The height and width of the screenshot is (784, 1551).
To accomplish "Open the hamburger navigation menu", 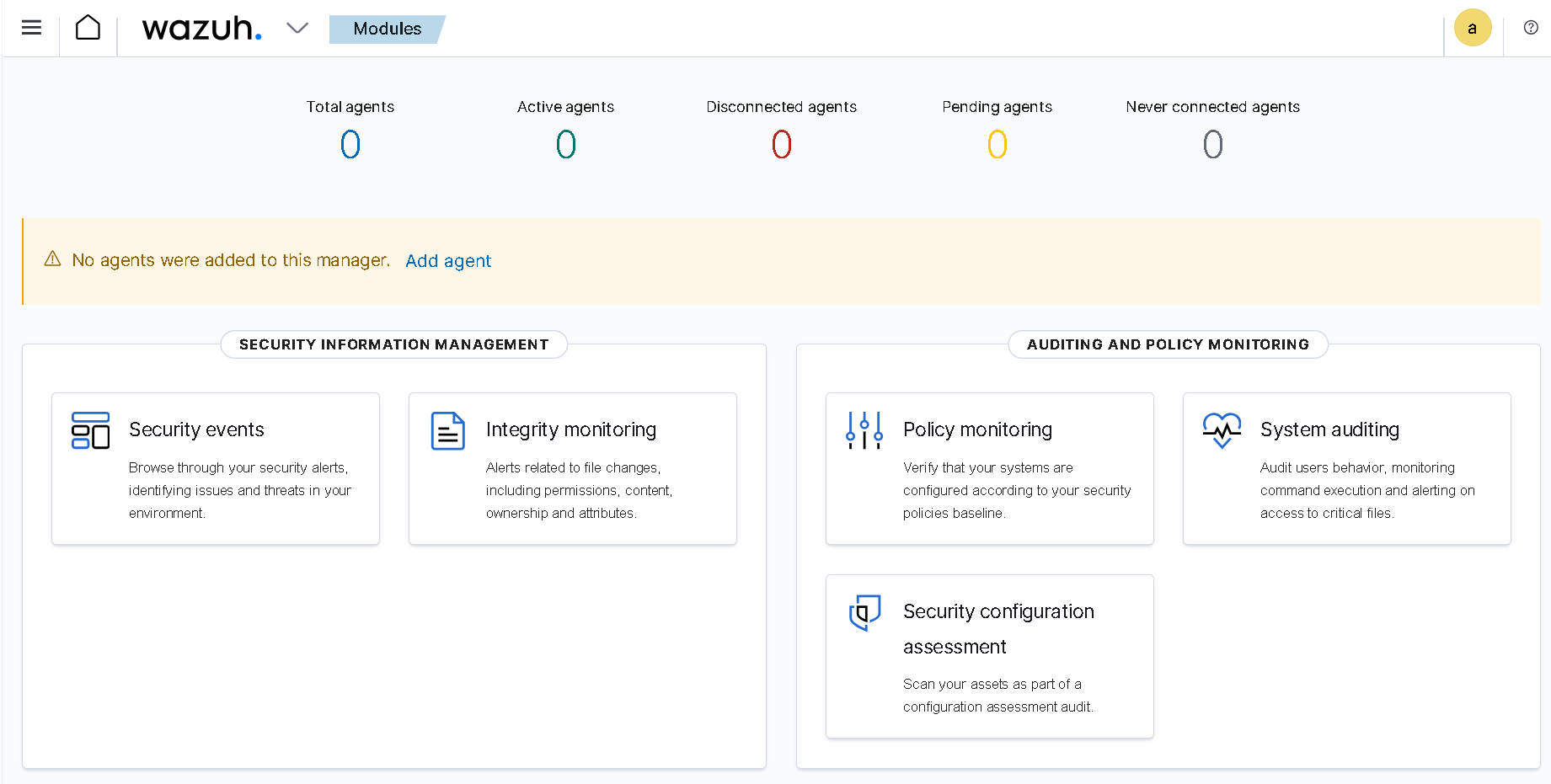I will (32, 28).
